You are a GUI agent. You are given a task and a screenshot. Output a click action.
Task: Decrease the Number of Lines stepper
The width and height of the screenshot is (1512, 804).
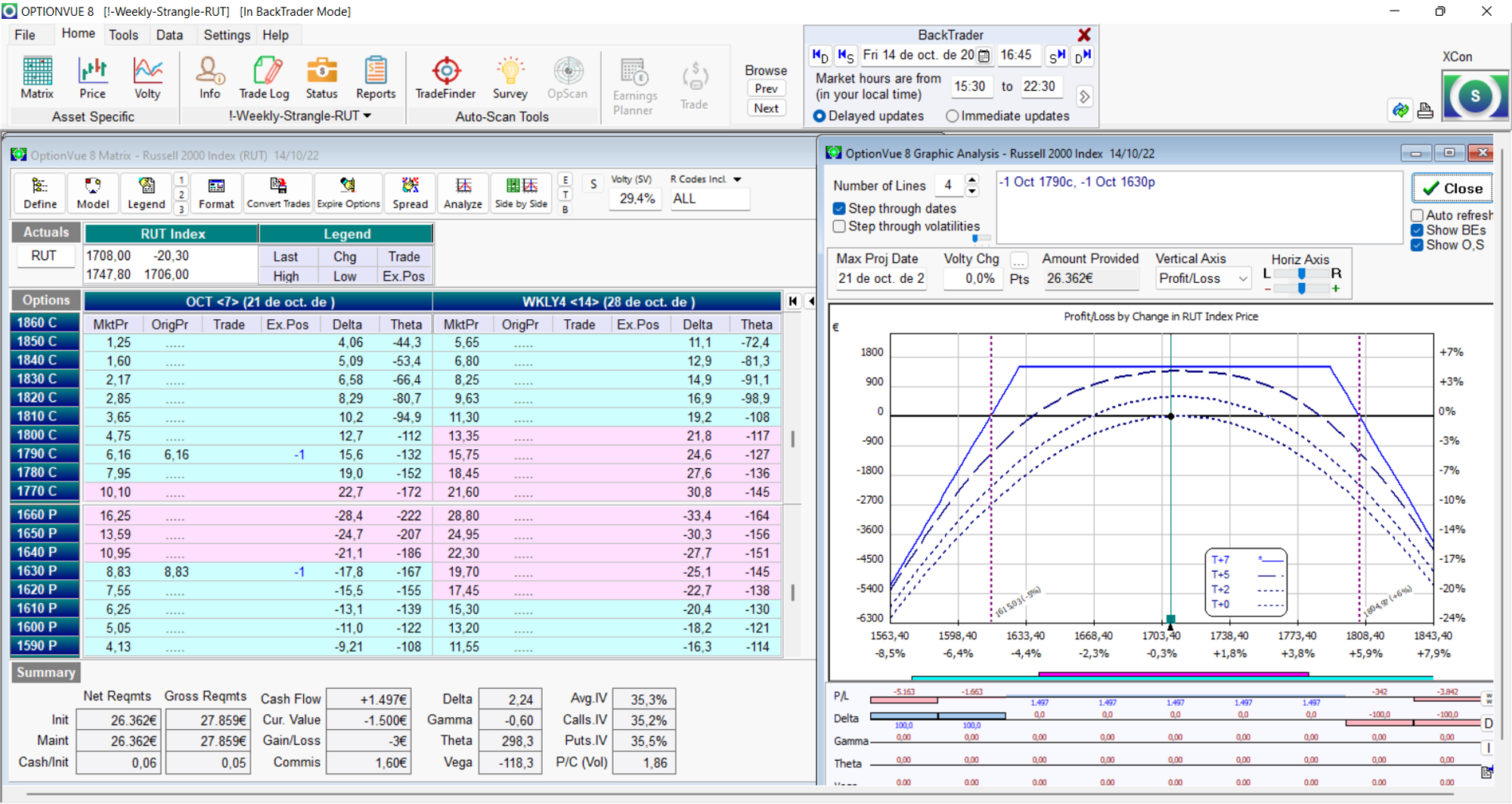point(972,191)
